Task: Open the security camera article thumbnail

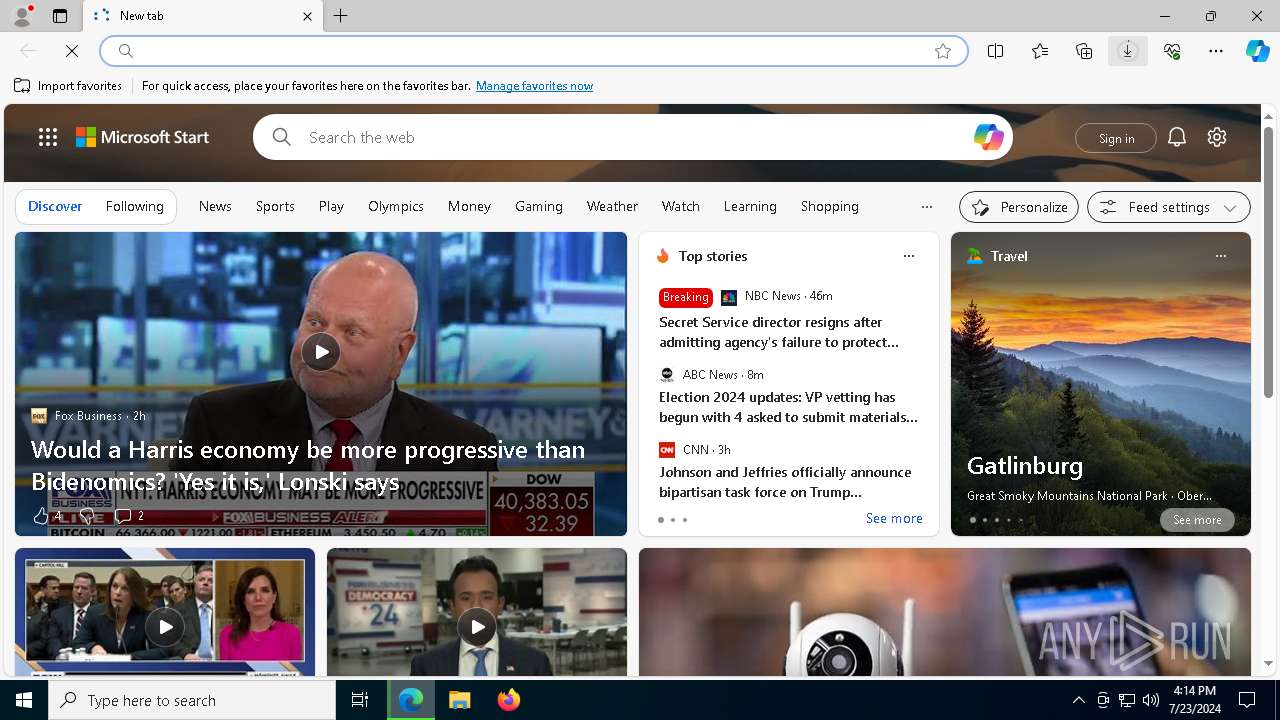Action: (x=945, y=612)
